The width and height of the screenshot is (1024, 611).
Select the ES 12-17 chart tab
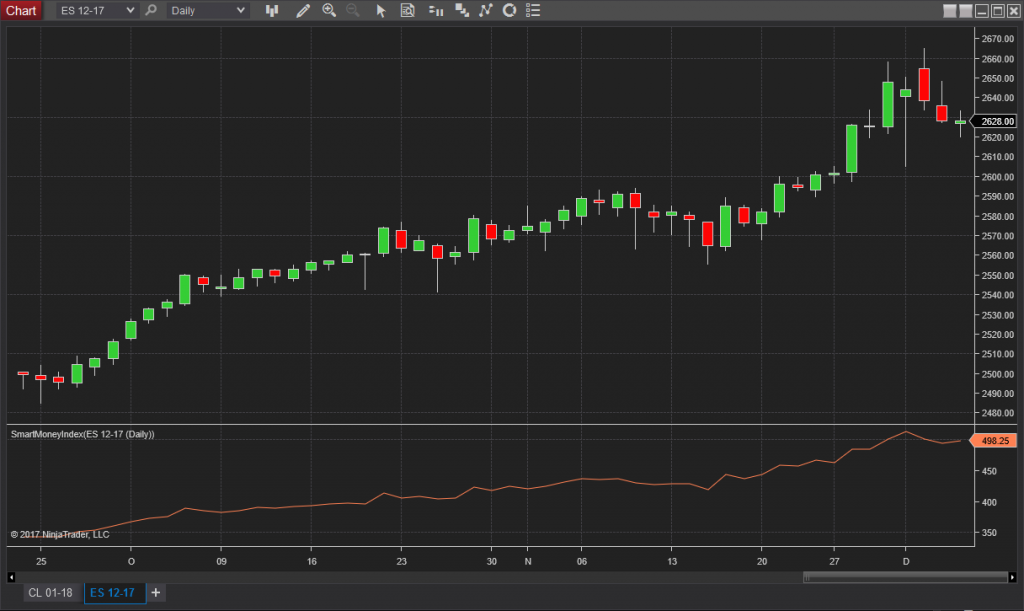coord(117,592)
